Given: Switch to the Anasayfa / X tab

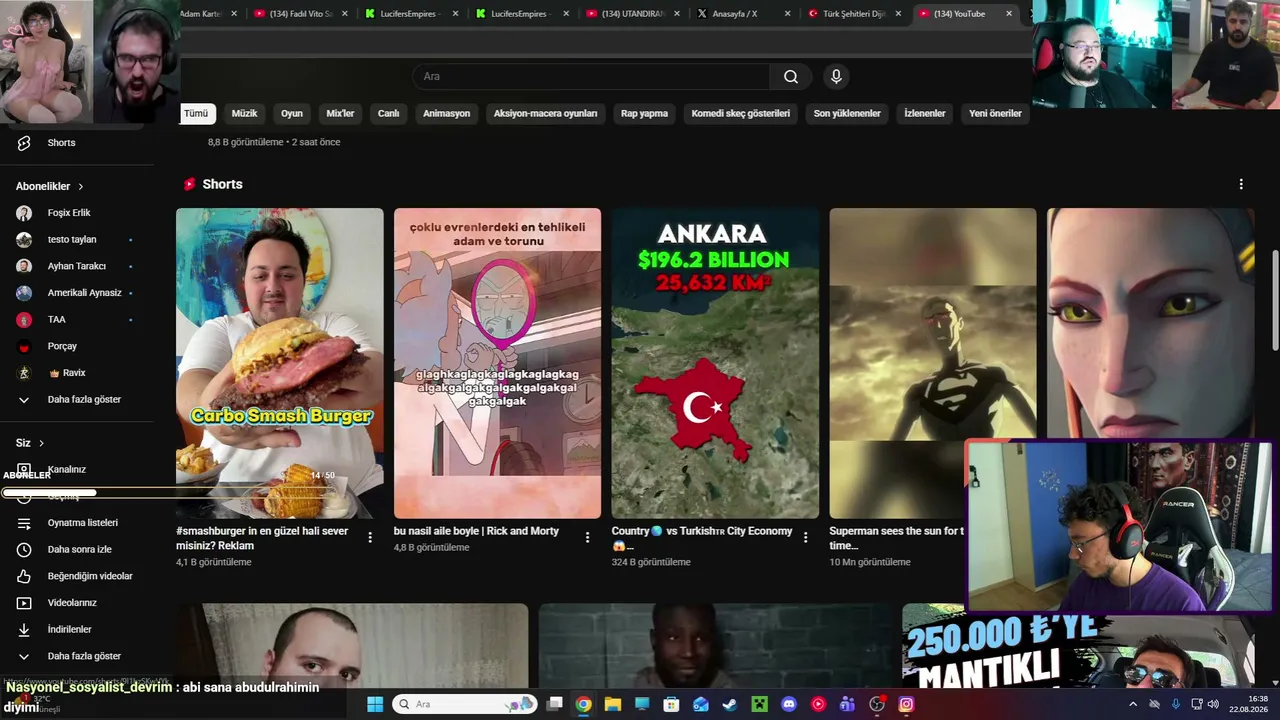Looking at the screenshot, I should coord(742,14).
